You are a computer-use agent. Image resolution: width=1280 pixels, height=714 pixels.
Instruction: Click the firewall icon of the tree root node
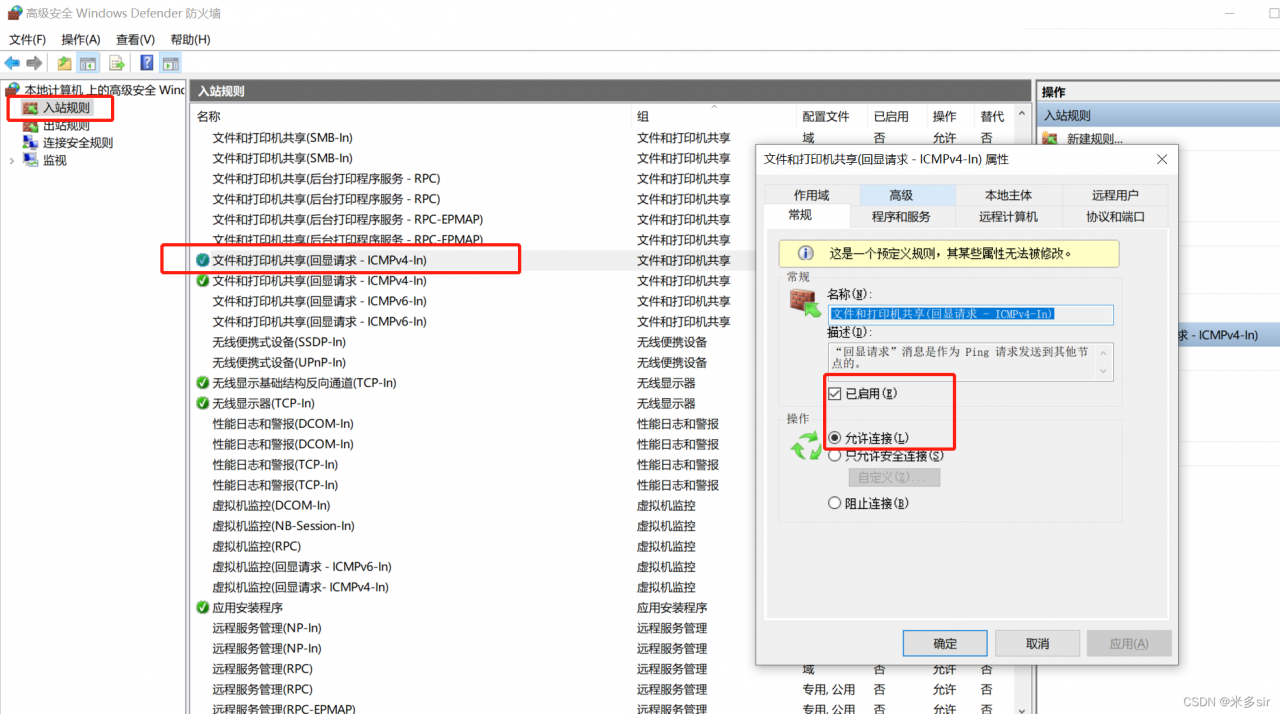tap(13, 90)
